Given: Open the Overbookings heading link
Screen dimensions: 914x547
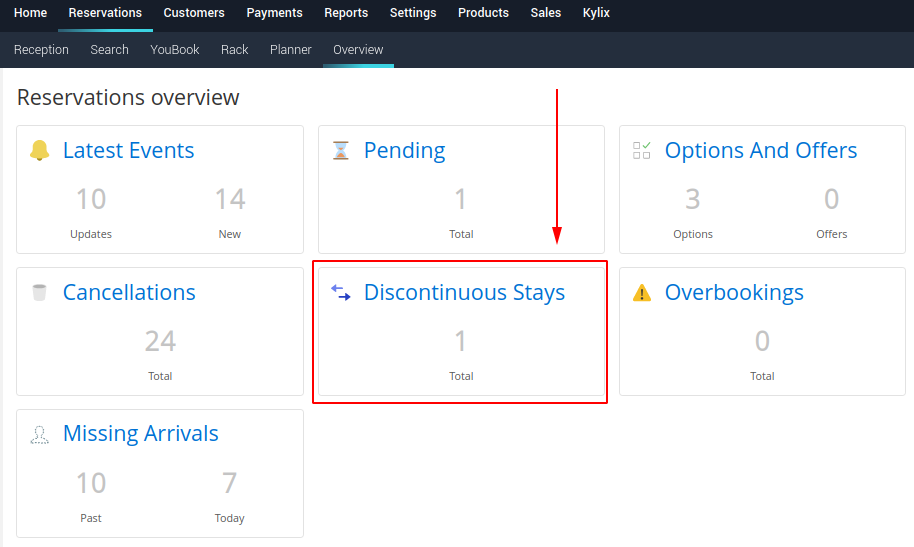Looking at the screenshot, I should coord(734,293).
